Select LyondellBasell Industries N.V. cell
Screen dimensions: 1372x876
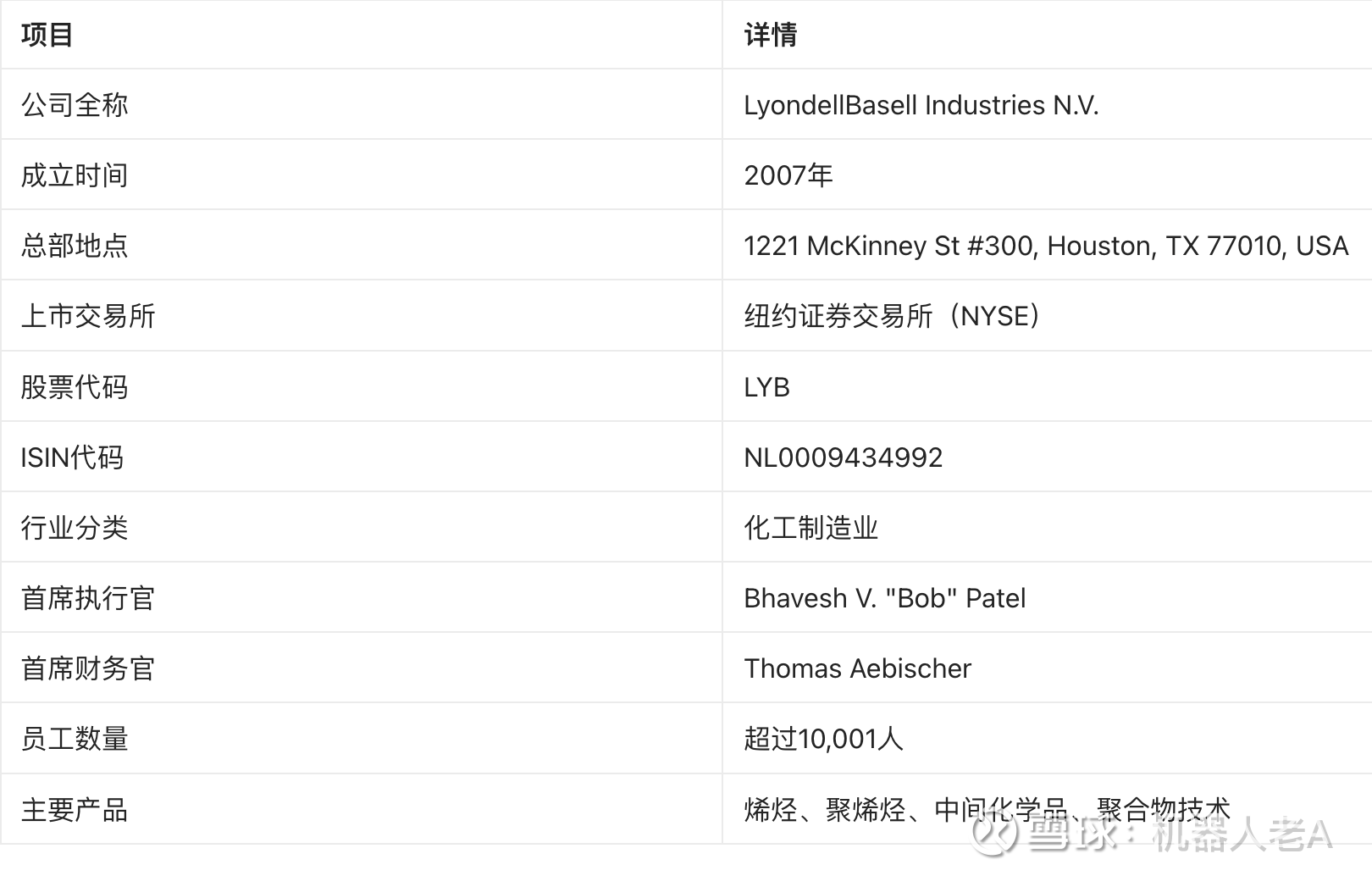point(921,105)
